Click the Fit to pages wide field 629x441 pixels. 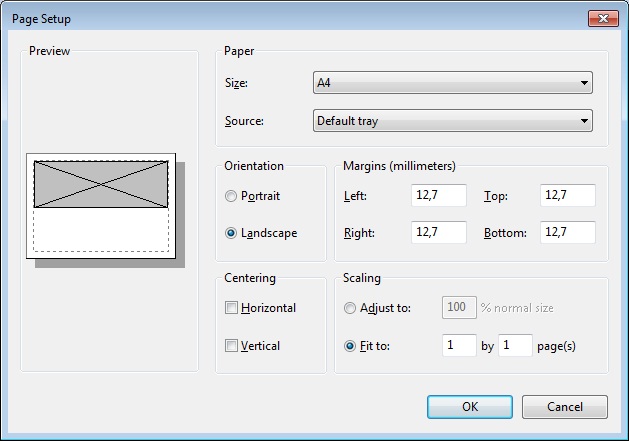(x=459, y=346)
